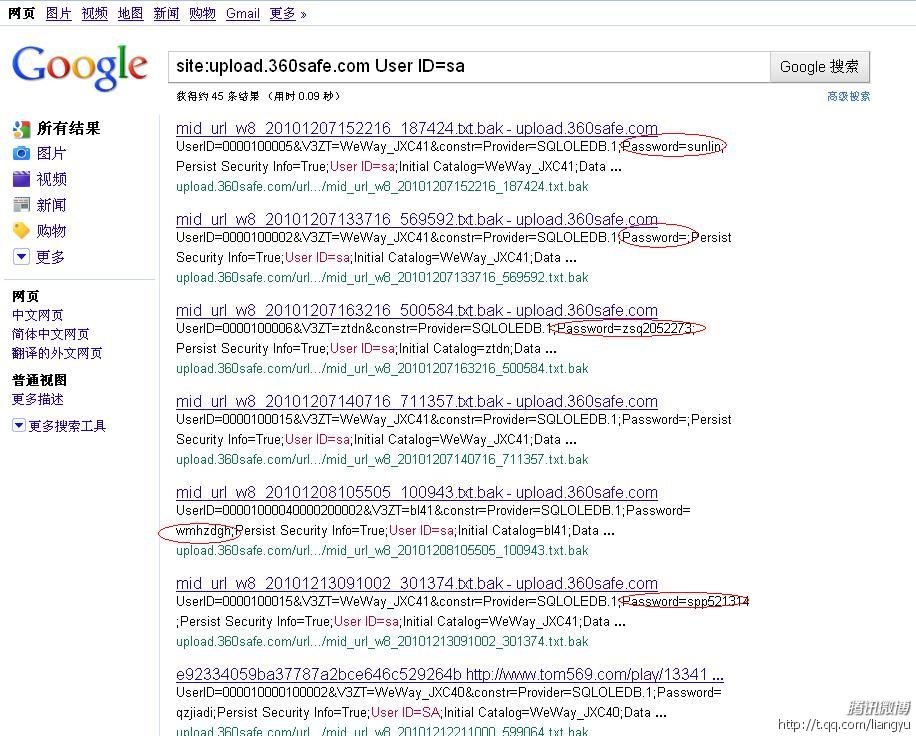Filter by 中文网页 in sidebar
Screen dimensions: 916x736
[37, 315]
